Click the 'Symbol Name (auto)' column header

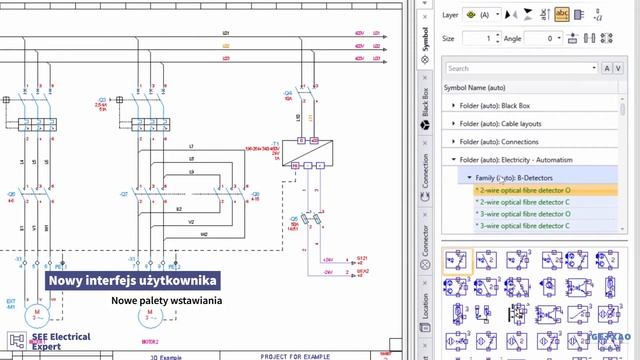click(530, 87)
